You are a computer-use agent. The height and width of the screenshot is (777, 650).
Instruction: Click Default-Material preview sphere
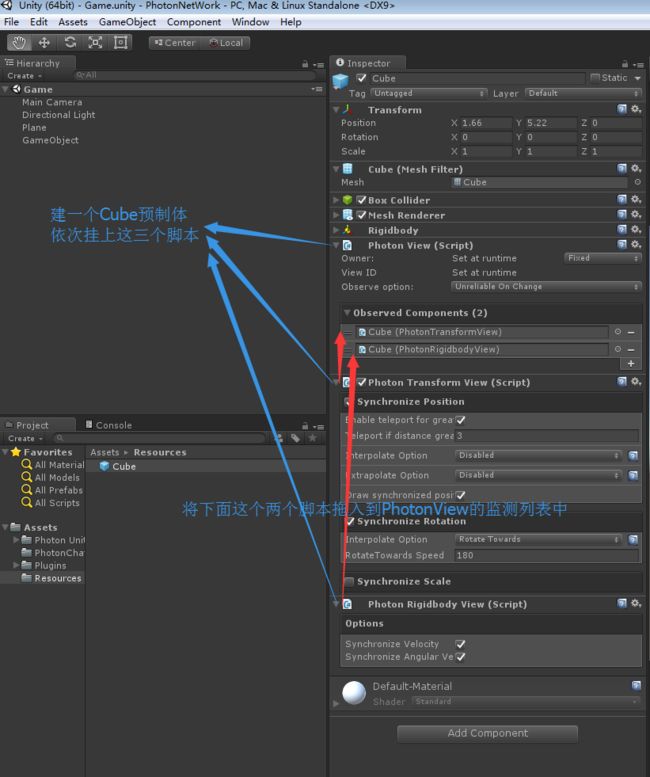point(354,692)
